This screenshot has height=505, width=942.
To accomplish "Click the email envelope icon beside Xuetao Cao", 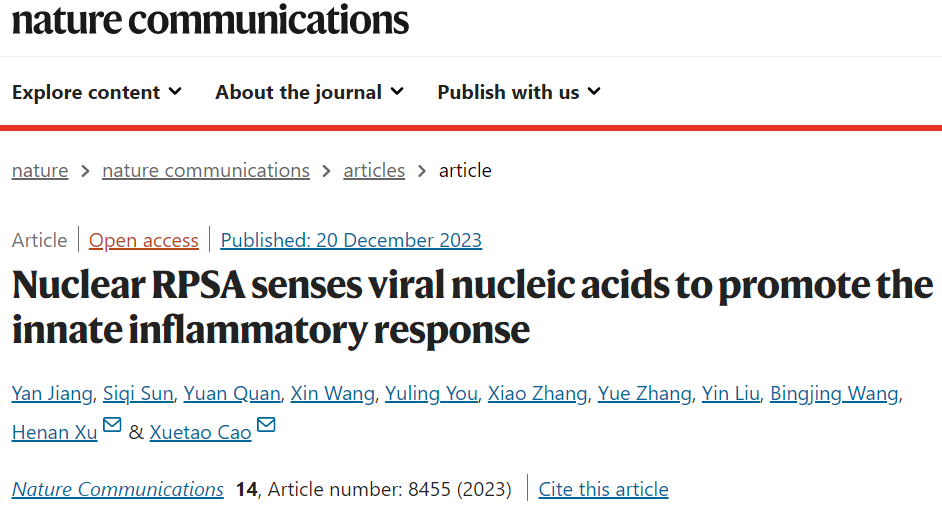I will pyautogui.click(x=266, y=425).
